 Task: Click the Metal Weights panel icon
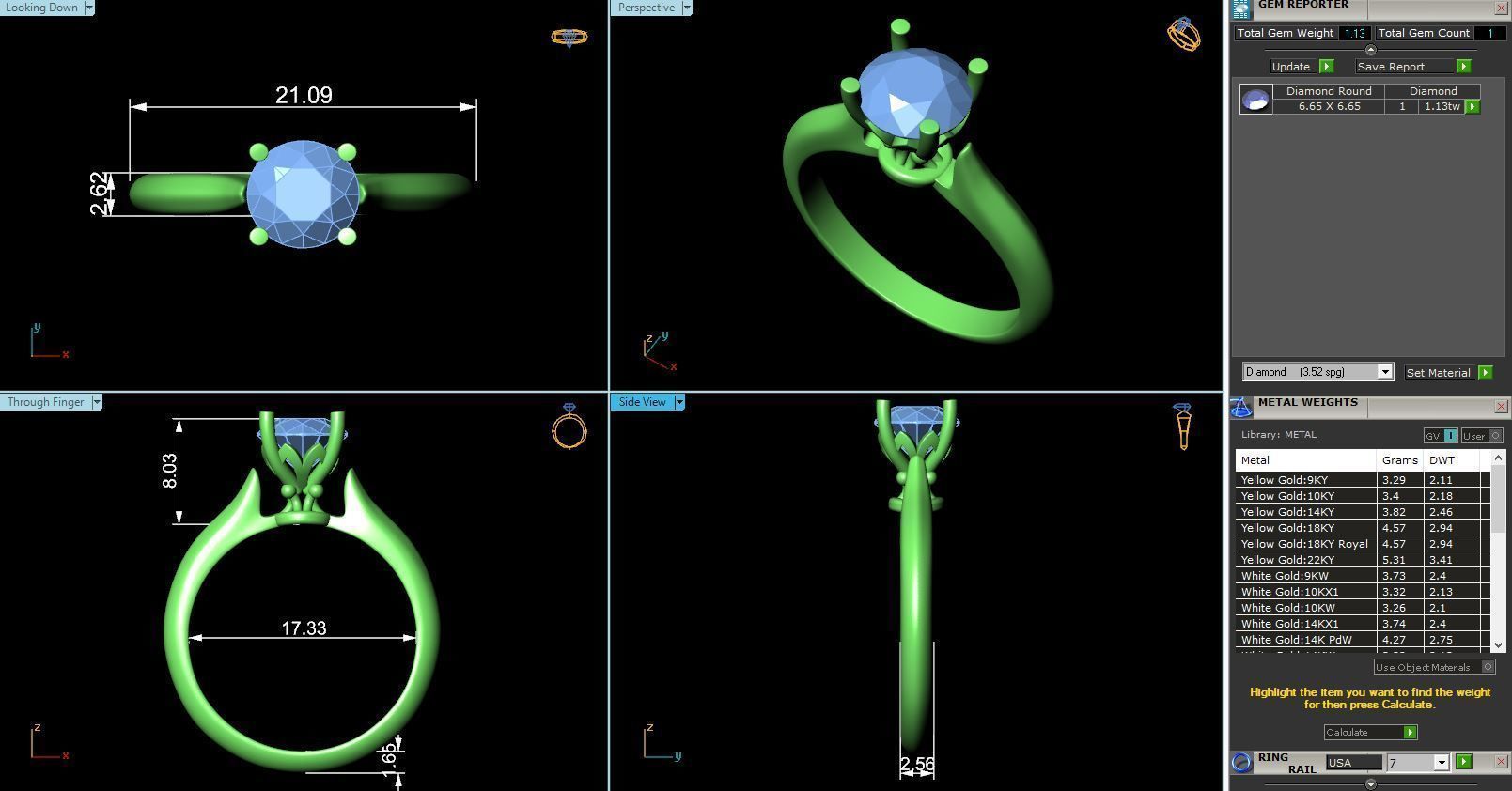click(1241, 406)
